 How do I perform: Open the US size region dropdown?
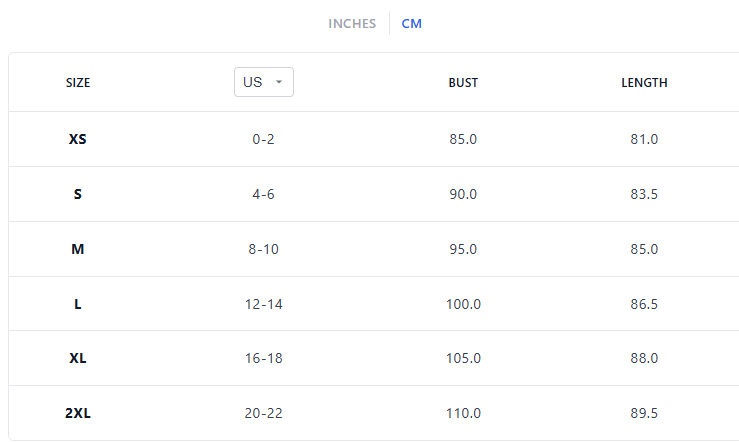(263, 82)
